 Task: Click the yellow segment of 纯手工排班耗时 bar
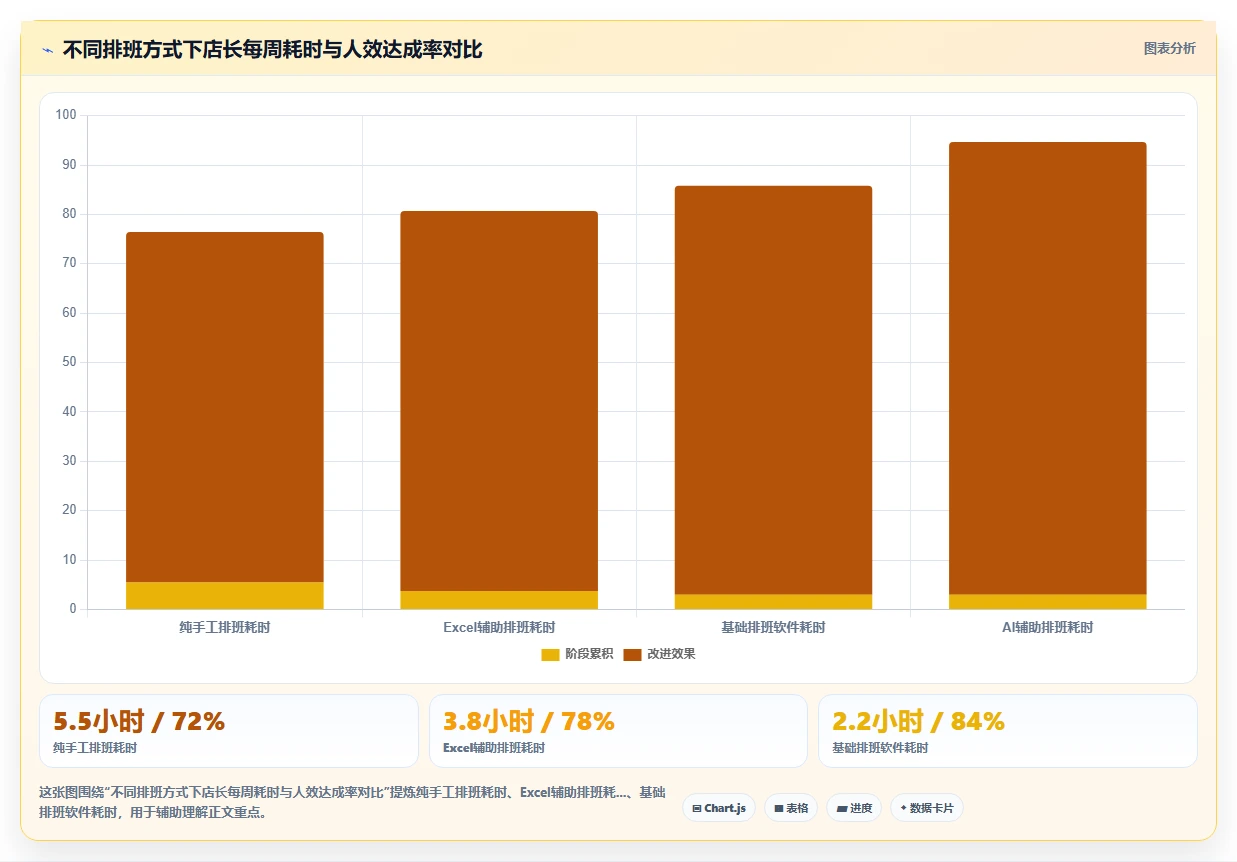[x=225, y=595]
